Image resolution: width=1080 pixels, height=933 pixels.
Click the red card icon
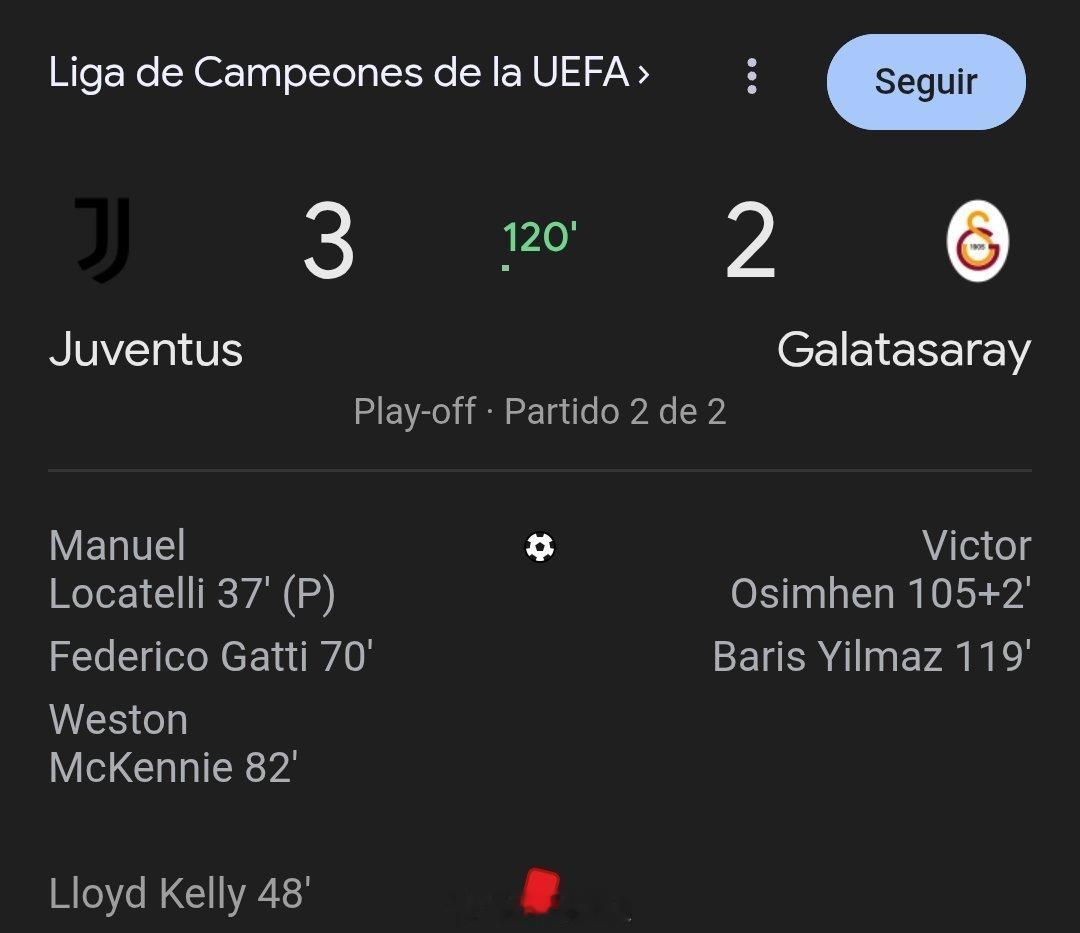point(540,889)
